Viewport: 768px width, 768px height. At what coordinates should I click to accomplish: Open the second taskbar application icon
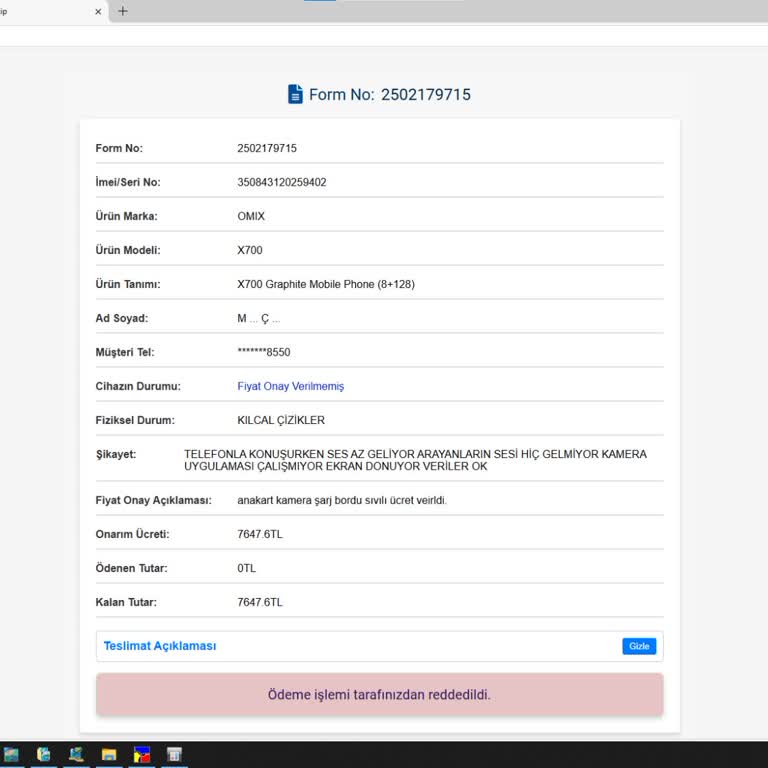click(x=44, y=754)
